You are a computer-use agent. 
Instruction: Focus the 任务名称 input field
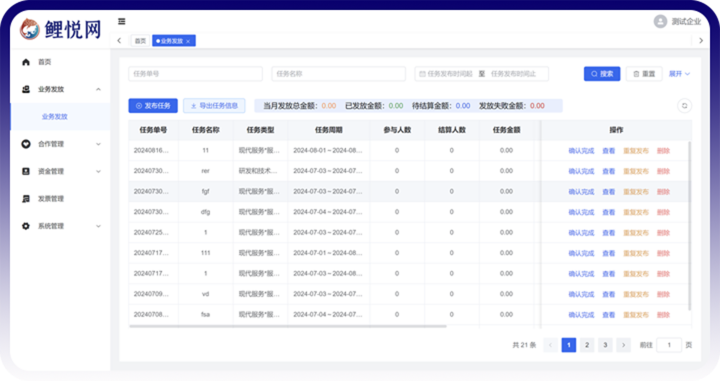(x=339, y=74)
